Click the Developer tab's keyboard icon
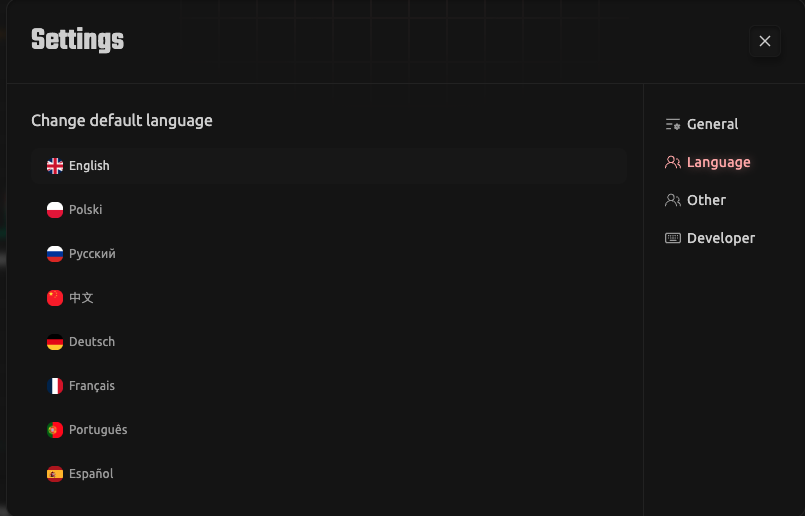This screenshot has height=516, width=805. [673, 238]
